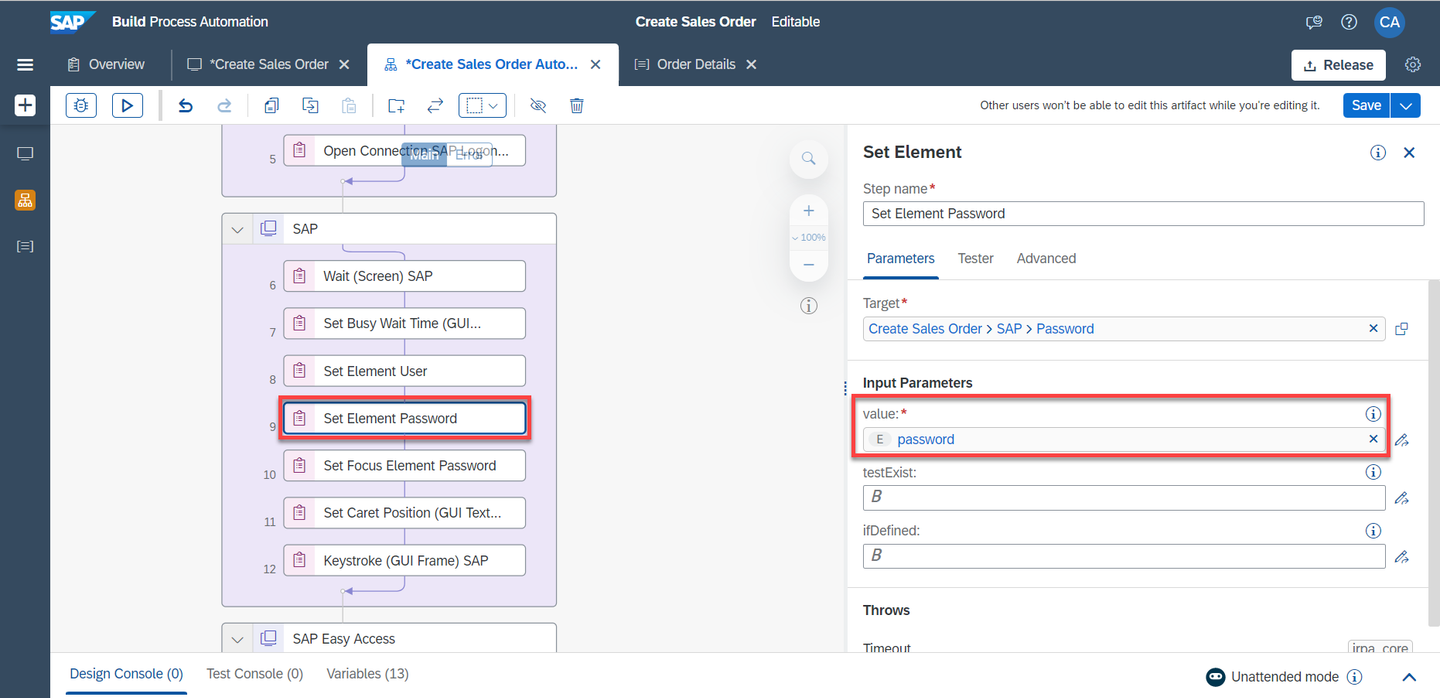
Task: Open the Variables (13) console tab
Action: point(367,674)
